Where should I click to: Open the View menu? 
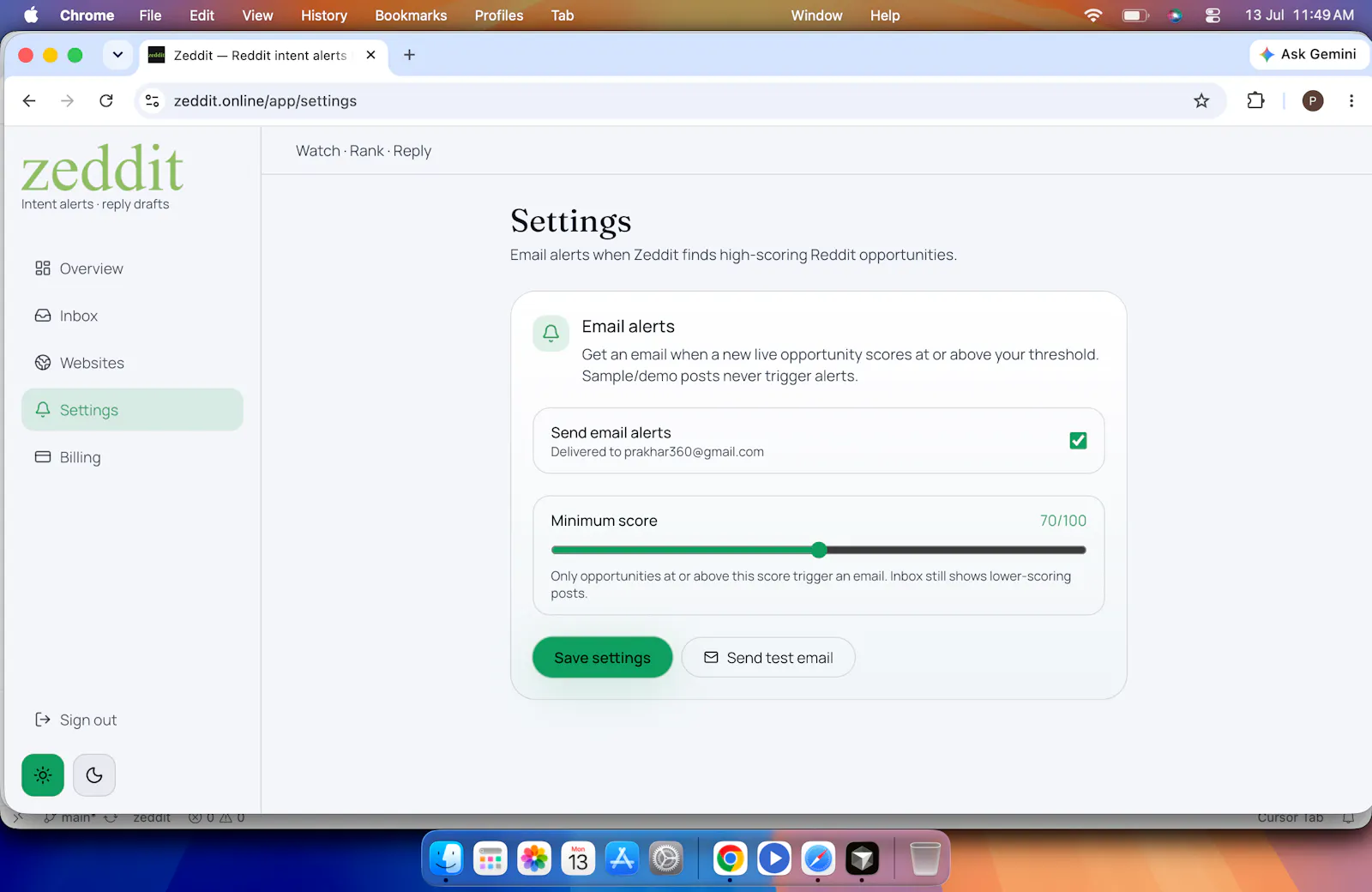point(257,15)
